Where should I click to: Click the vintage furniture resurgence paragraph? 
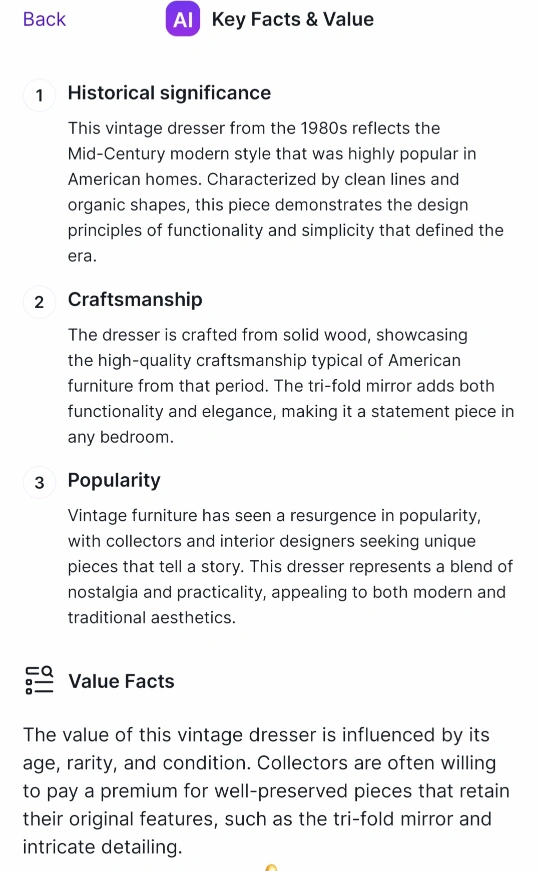pyautogui.click(x=291, y=566)
